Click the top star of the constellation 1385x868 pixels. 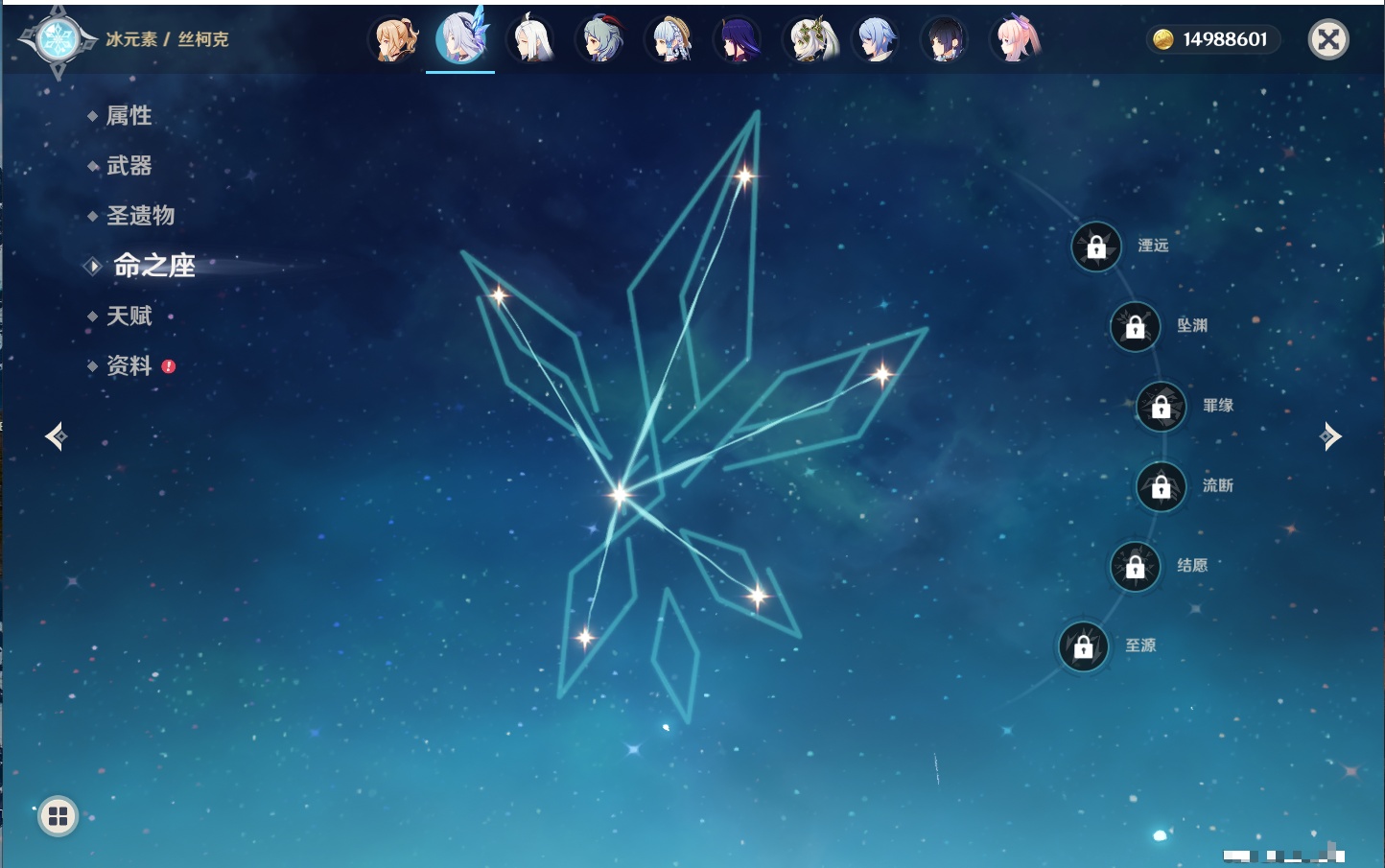pos(744,176)
